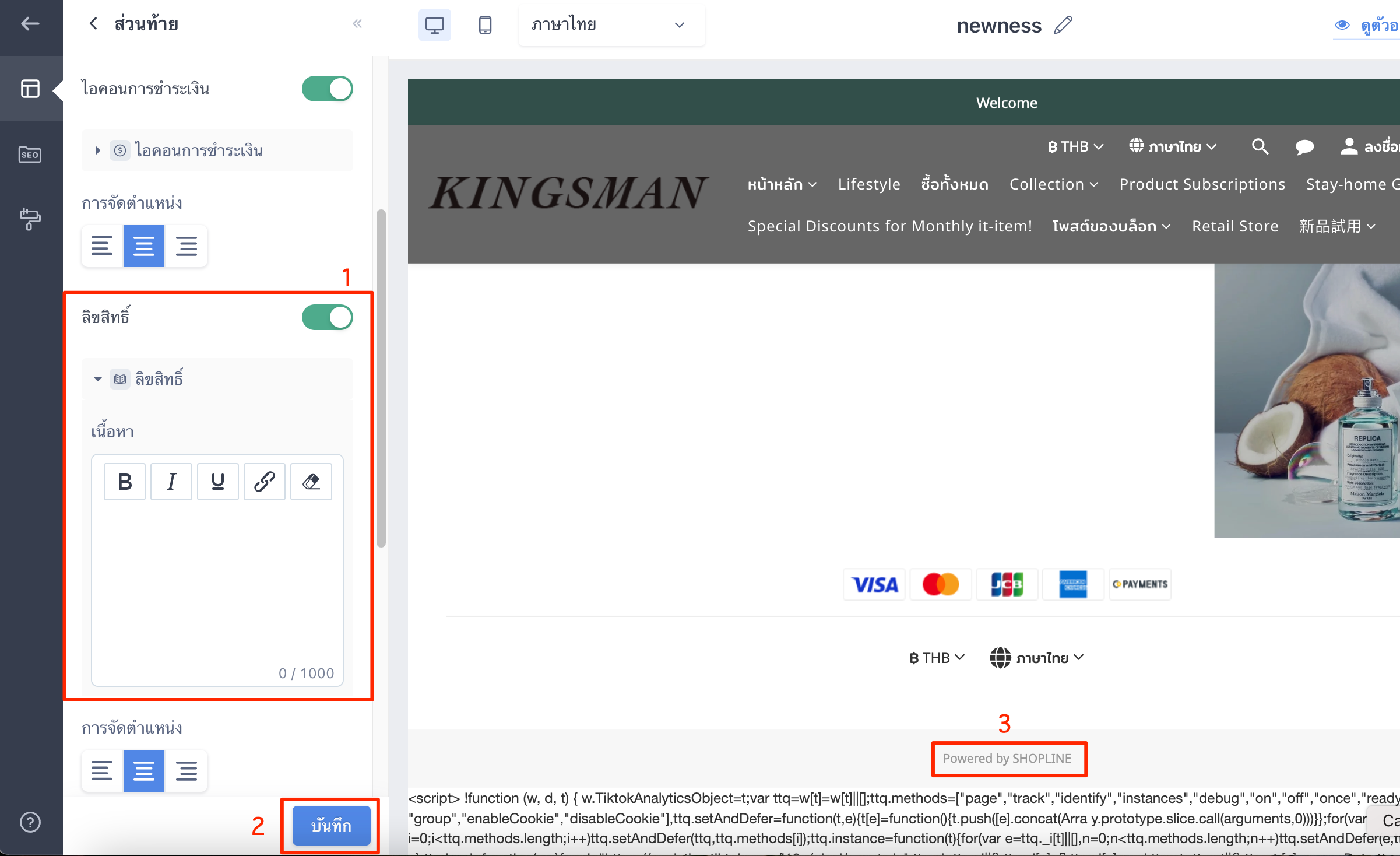The height and width of the screenshot is (856, 1400).
Task: Click the user account icon in header
Action: [1349, 146]
